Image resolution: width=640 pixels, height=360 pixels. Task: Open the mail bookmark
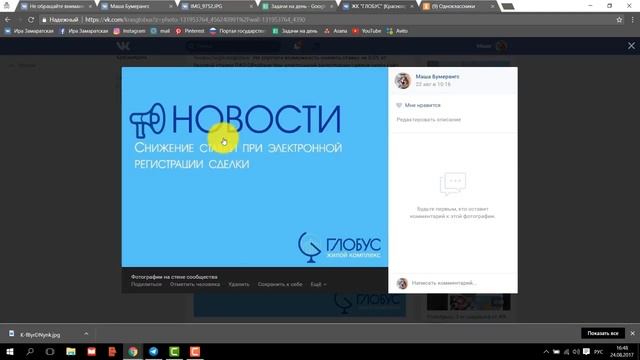click(160, 31)
